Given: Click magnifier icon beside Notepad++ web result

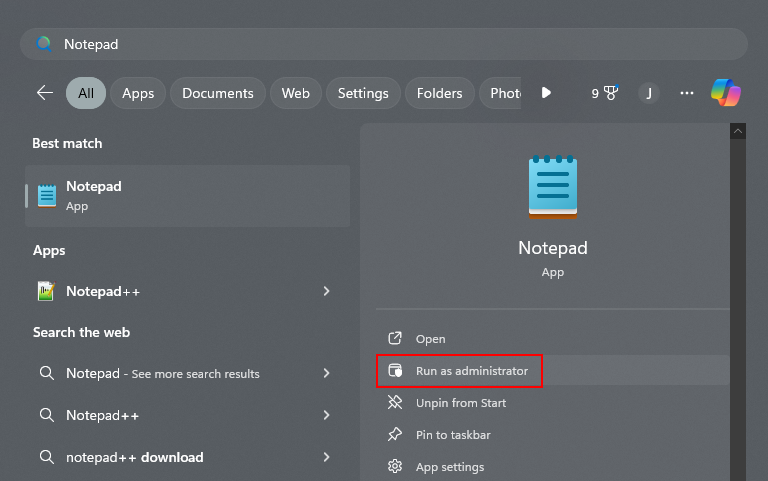Looking at the screenshot, I should click(47, 415).
